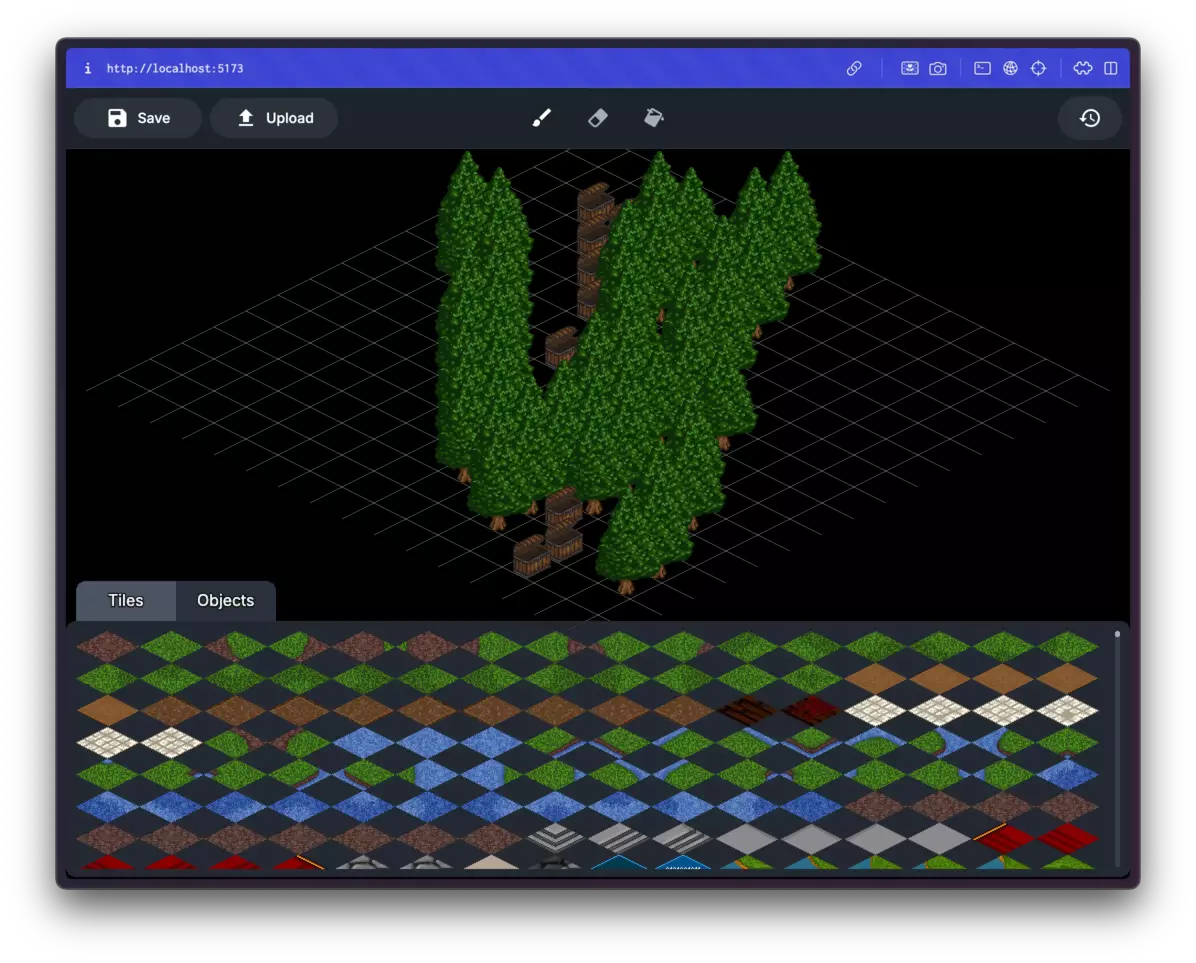Open the edit history panel

pos(1090,117)
